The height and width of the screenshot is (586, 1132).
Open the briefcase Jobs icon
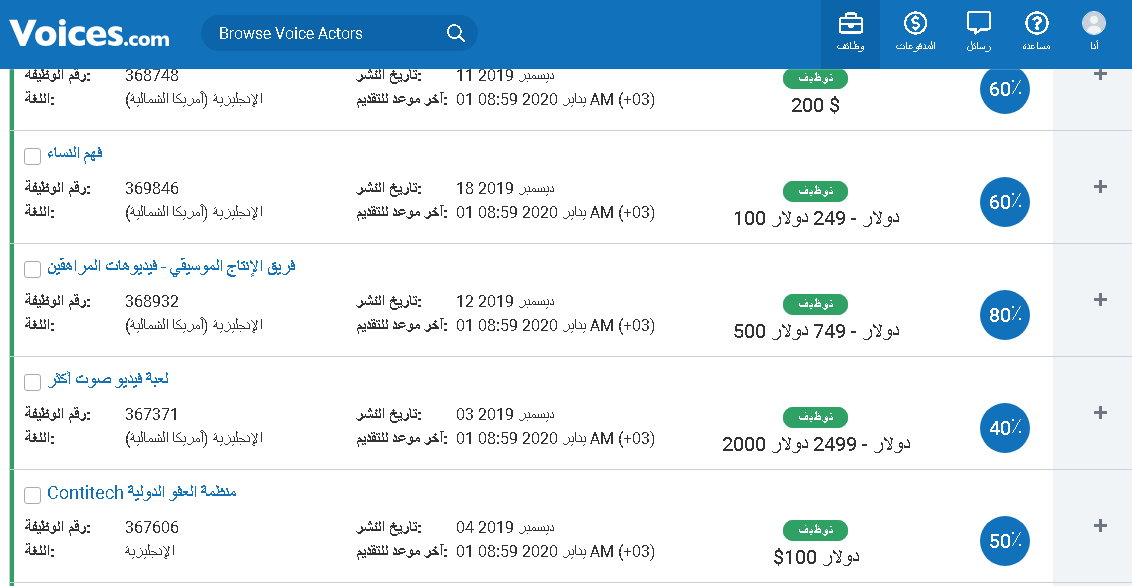[850, 32]
